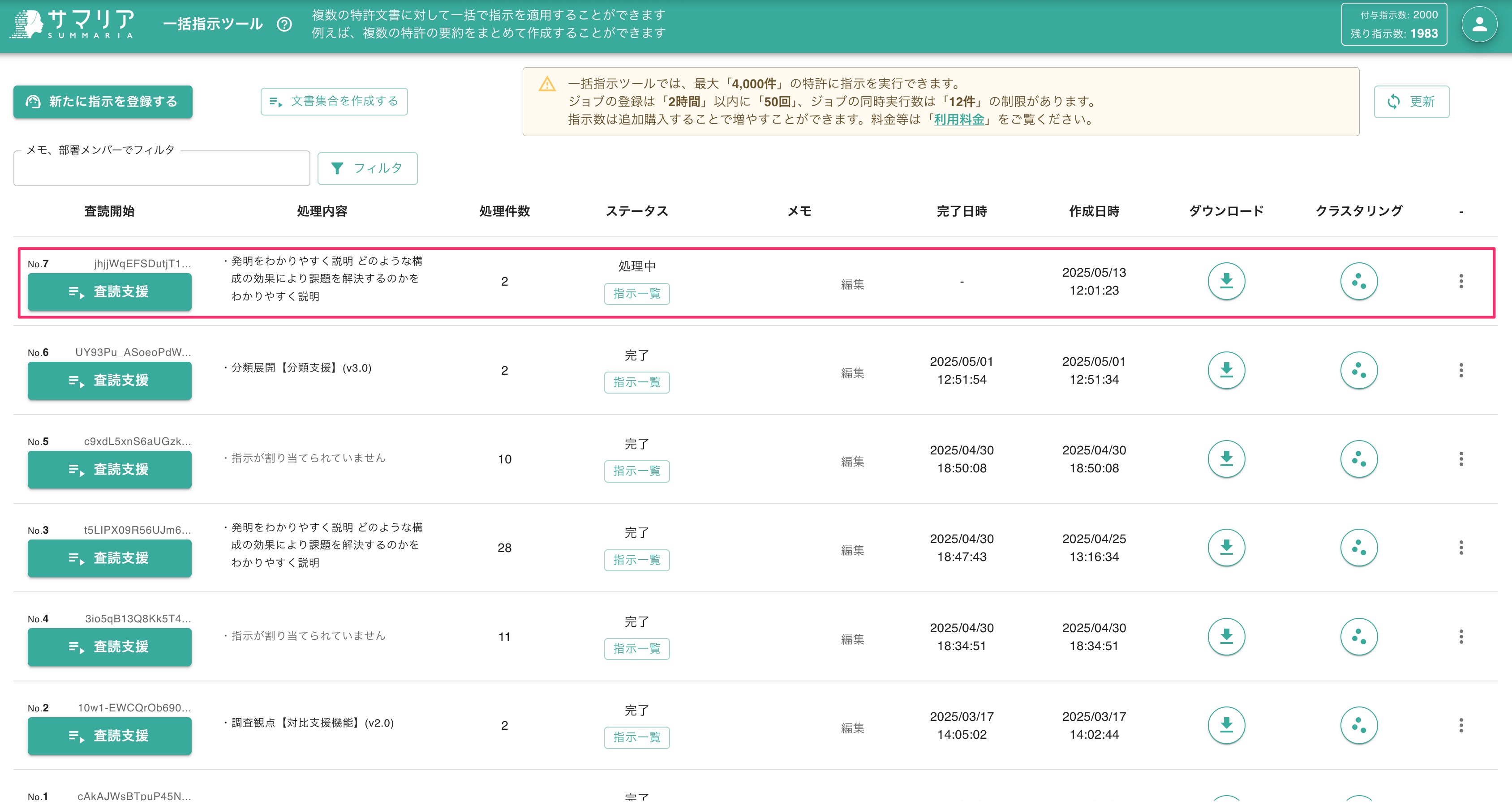Open 指示一覧 for job No.6

[x=636, y=382]
